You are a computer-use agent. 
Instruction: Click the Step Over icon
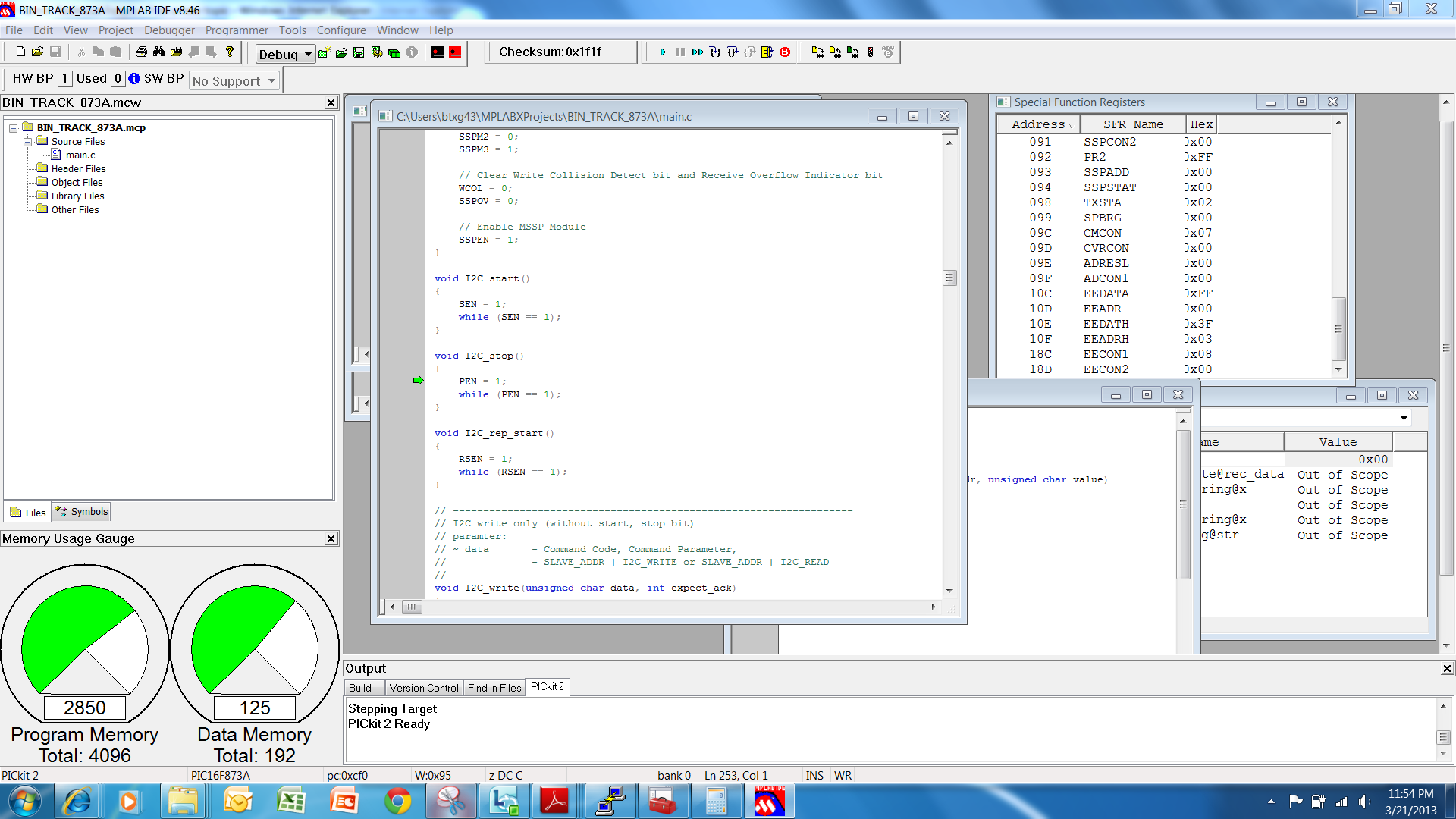coord(733,52)
